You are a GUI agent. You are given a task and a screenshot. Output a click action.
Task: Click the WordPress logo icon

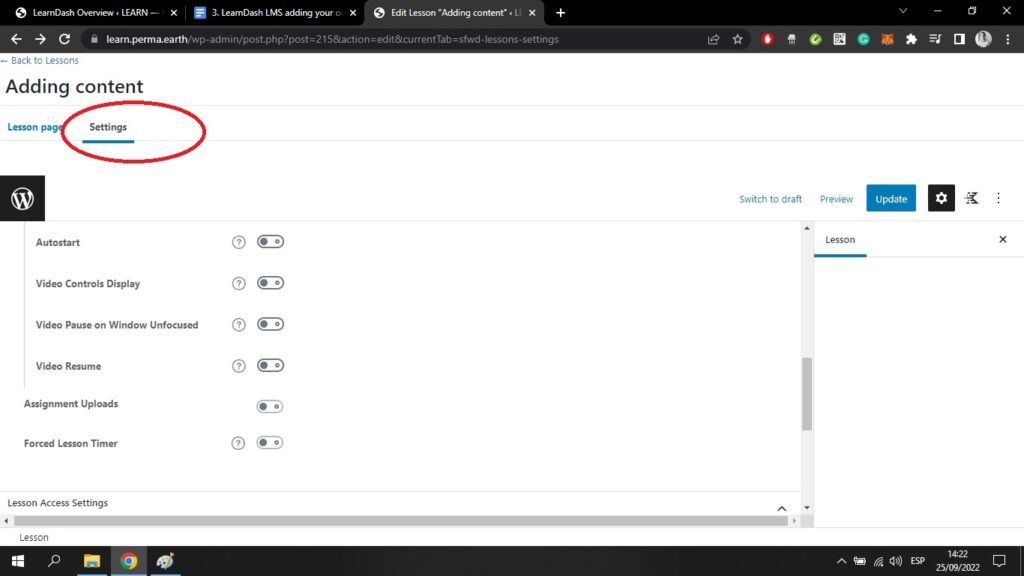pos(22,198)
